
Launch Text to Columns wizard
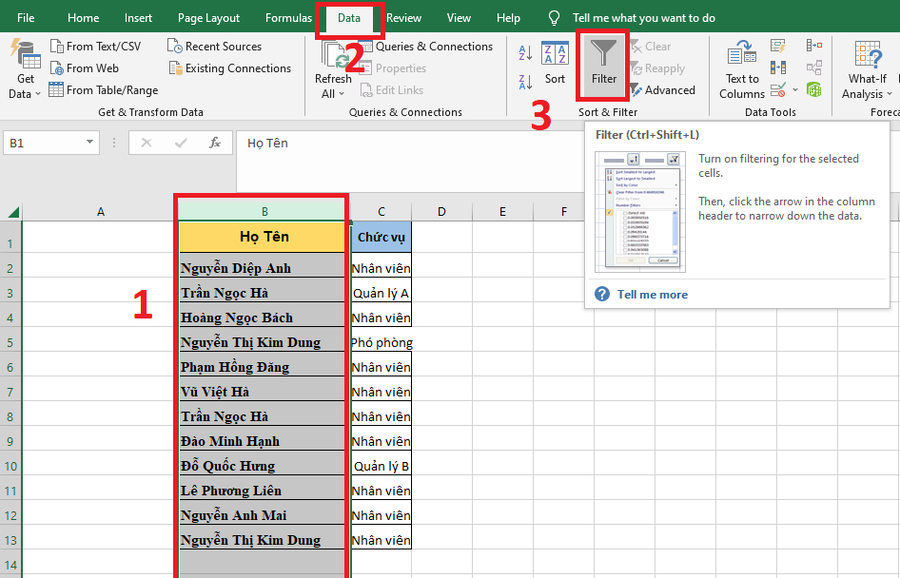click(x=742, y=69)
